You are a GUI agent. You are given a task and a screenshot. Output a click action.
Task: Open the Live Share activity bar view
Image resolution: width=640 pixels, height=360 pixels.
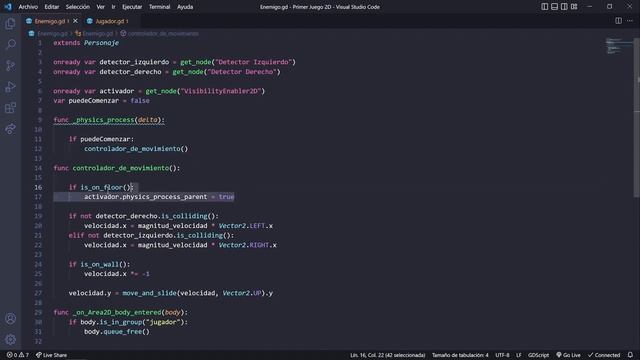click(11, 129)
